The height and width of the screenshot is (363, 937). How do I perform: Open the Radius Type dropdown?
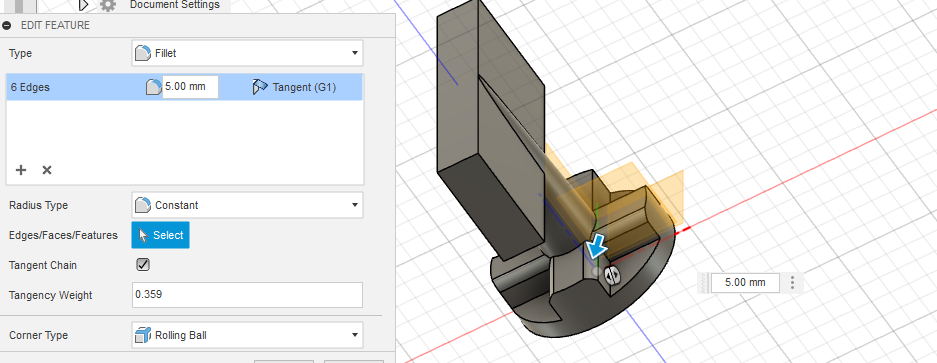point(247,205)
